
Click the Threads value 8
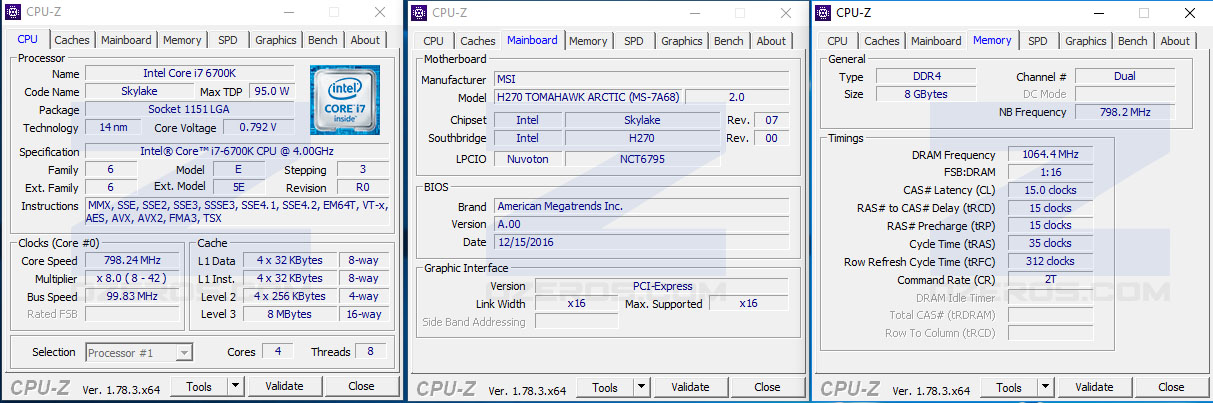coord(370,351)
